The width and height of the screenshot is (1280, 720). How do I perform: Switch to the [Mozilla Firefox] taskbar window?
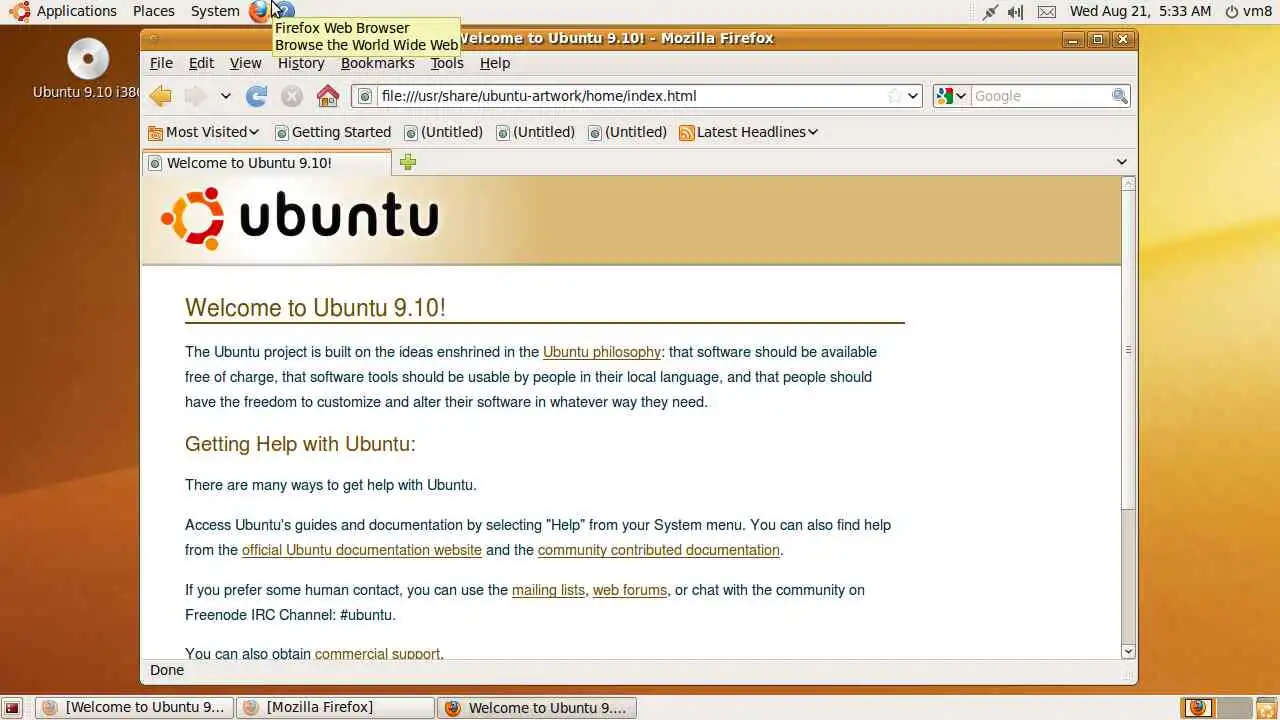[335, 708]
